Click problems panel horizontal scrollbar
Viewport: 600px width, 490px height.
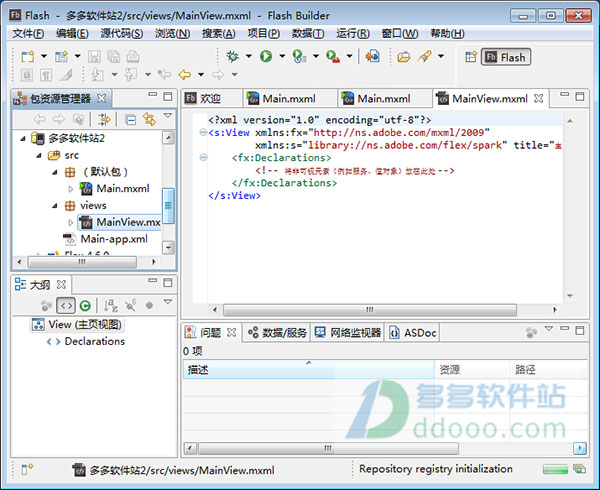click(x=328, y=448)
